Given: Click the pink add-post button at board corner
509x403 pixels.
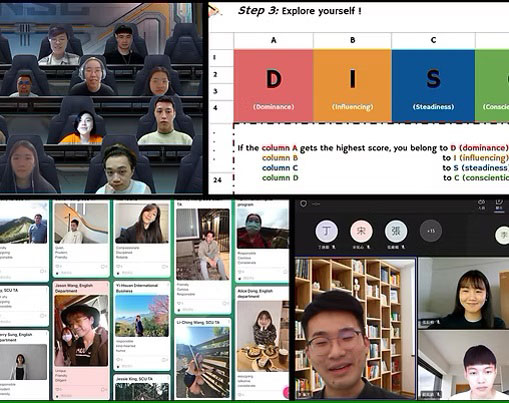Looking at the screenshot, I should tap(286, 392).
